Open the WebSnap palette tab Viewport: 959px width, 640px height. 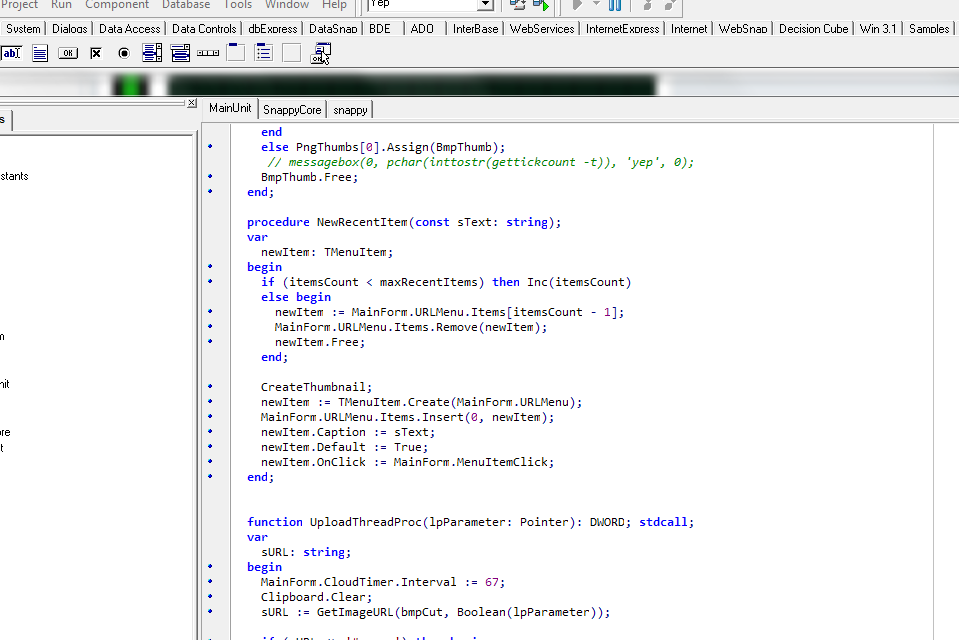click(743, 29)
